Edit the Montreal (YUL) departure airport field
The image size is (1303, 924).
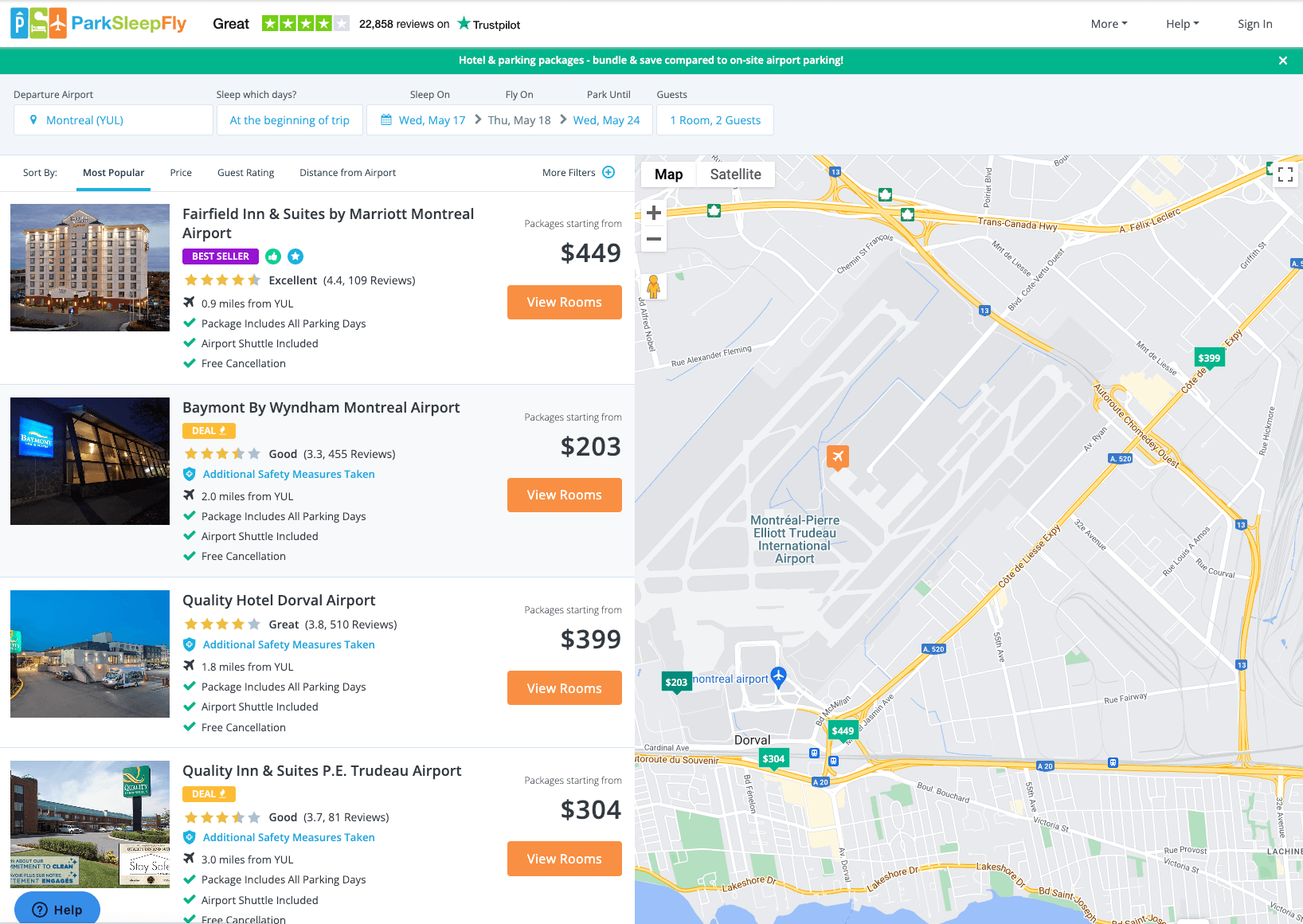[113, 120]
